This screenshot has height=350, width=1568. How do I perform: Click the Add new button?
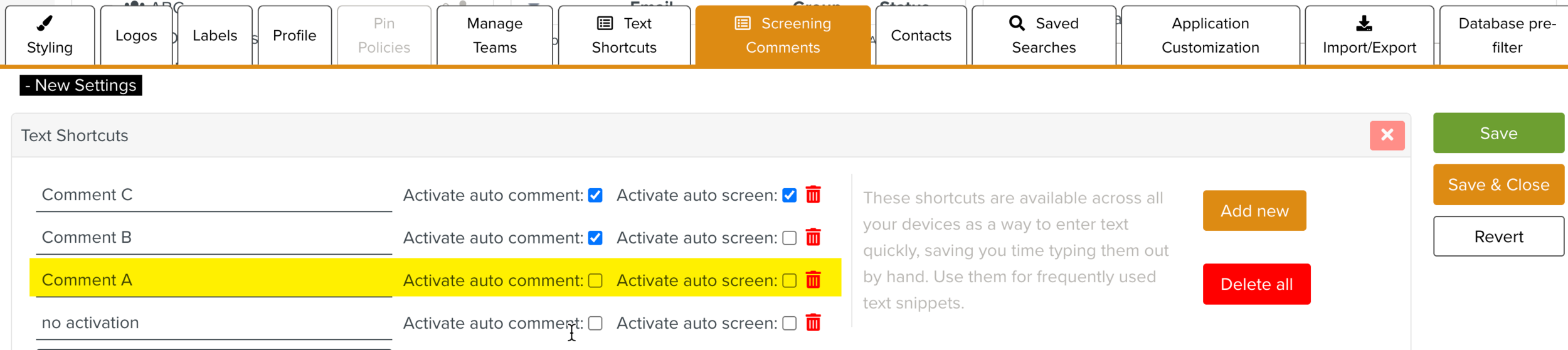coord(1254,211)
